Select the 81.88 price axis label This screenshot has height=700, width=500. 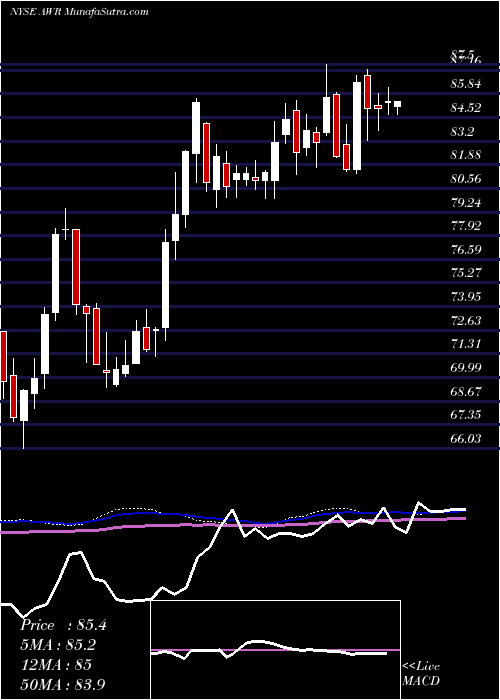(x=466, y=155)
